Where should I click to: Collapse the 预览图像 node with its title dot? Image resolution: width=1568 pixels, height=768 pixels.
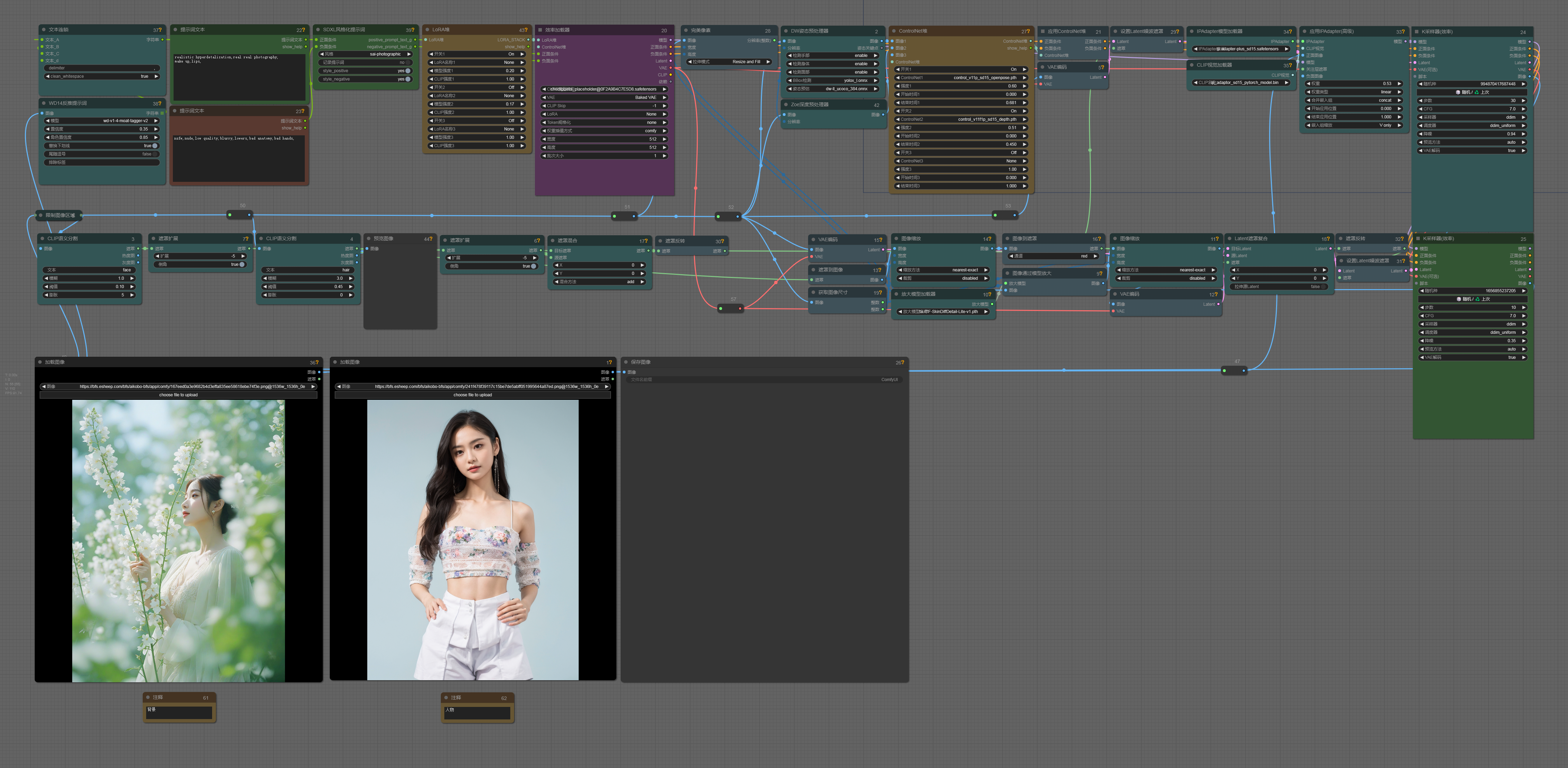pyautogui.click(x=369, y=238)
